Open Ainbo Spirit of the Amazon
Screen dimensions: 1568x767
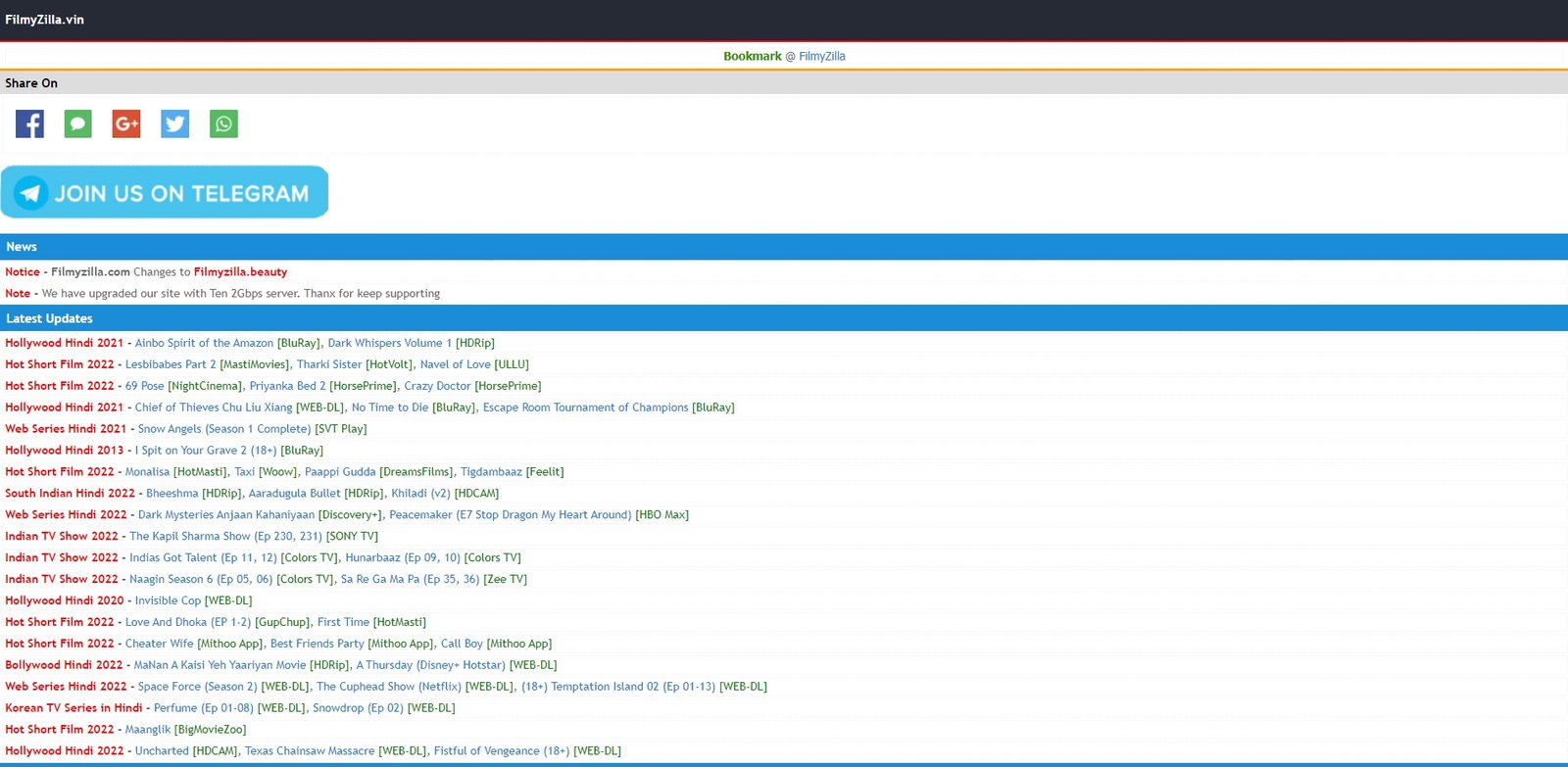click(x=204, y=343)
